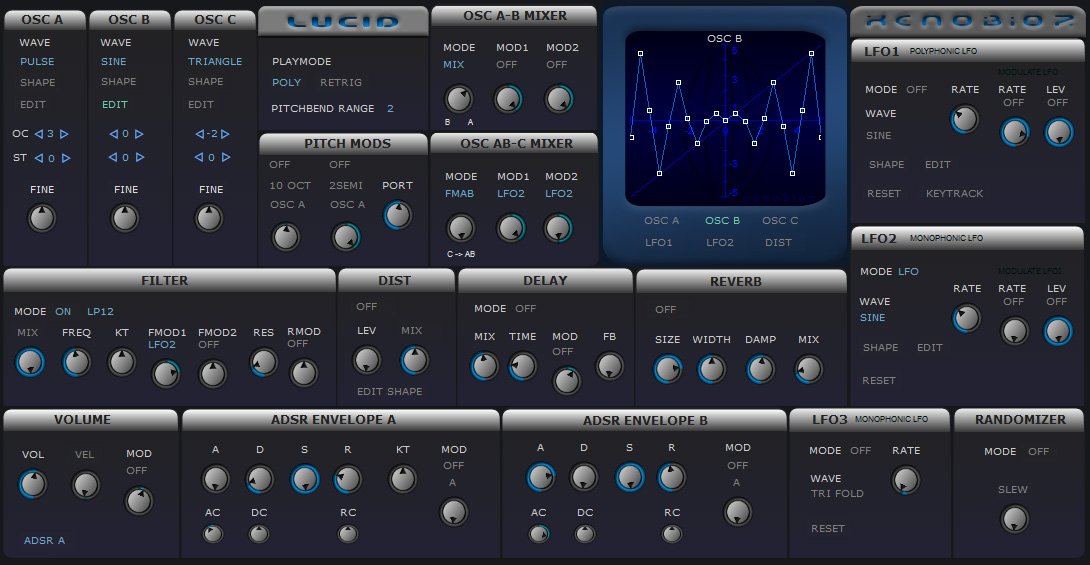Click the filter KT knob
1090x565 pixels.
tap(122, 362)
